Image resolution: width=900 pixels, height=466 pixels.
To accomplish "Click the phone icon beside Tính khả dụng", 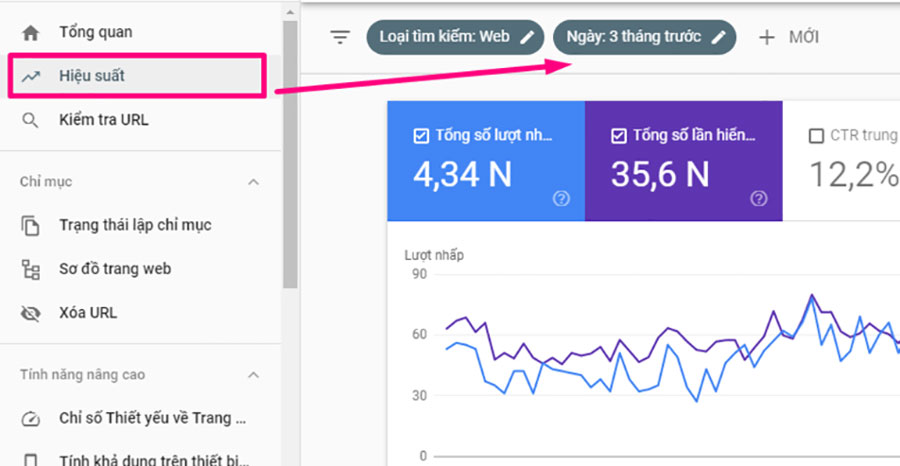I will click(x=30, y=460).
